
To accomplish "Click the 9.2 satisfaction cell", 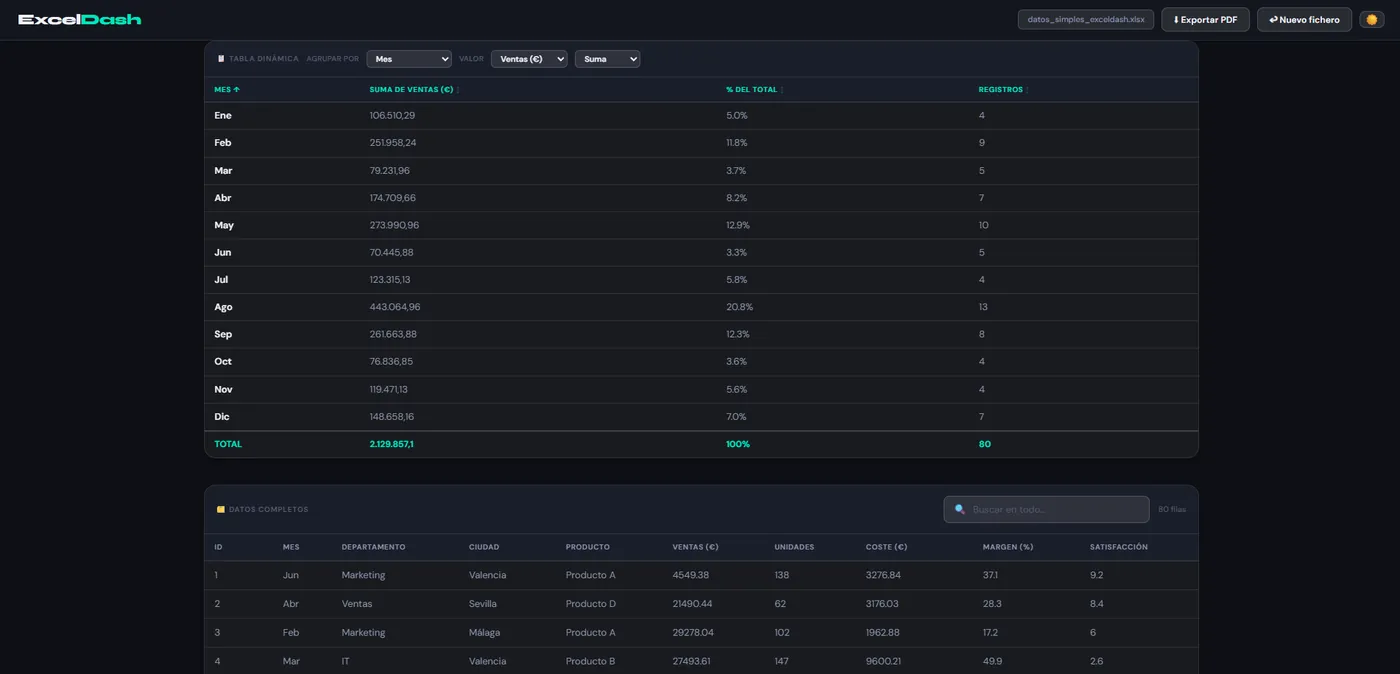I will coord(1097,575).
